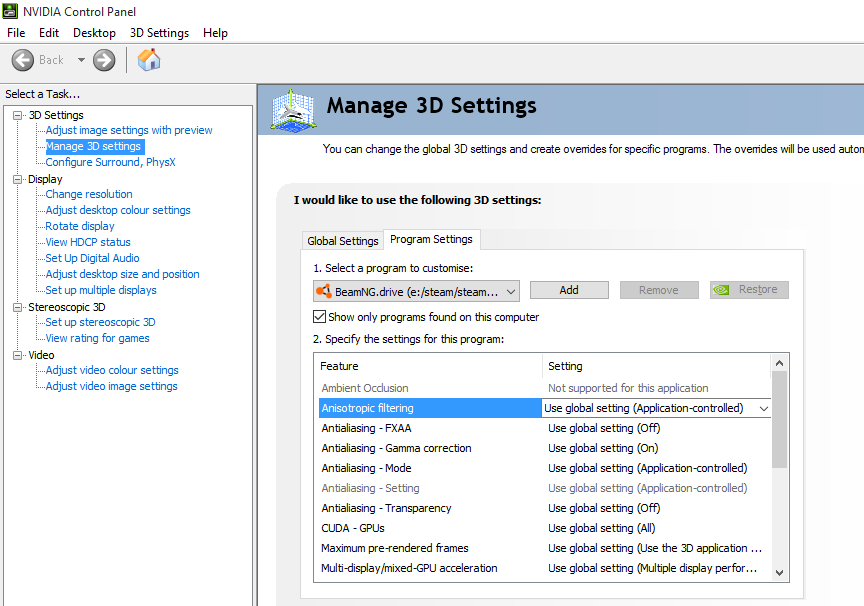Open the File menu
Screen dimensions: 864x606
tap(16, 33)
